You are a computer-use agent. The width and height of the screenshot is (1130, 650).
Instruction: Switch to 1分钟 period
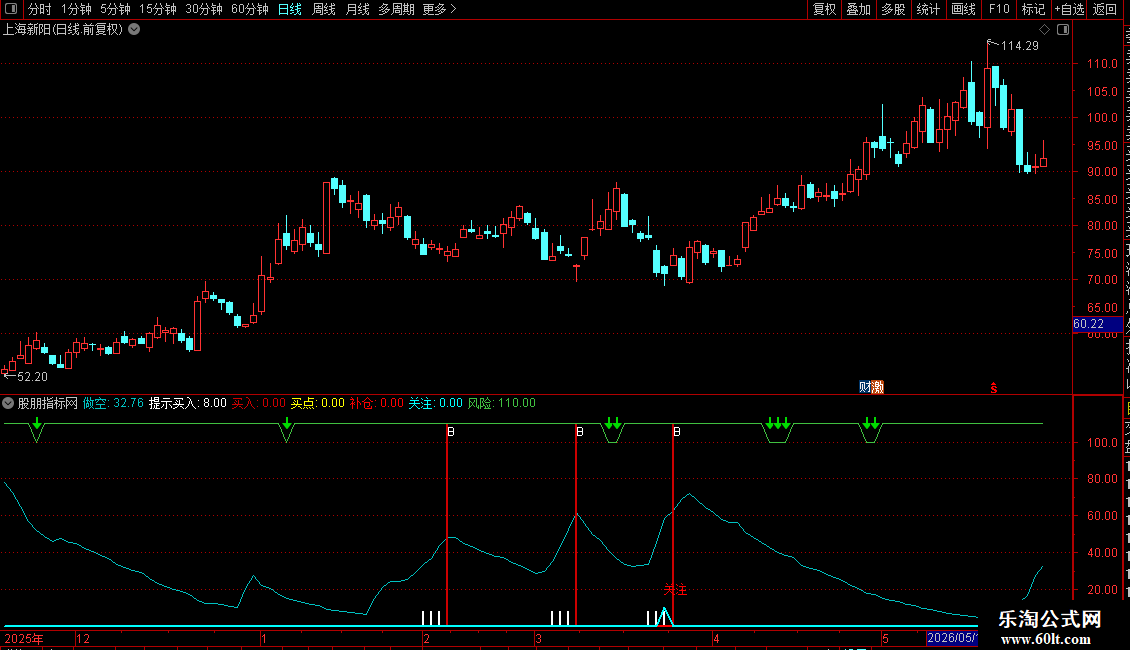76,9
